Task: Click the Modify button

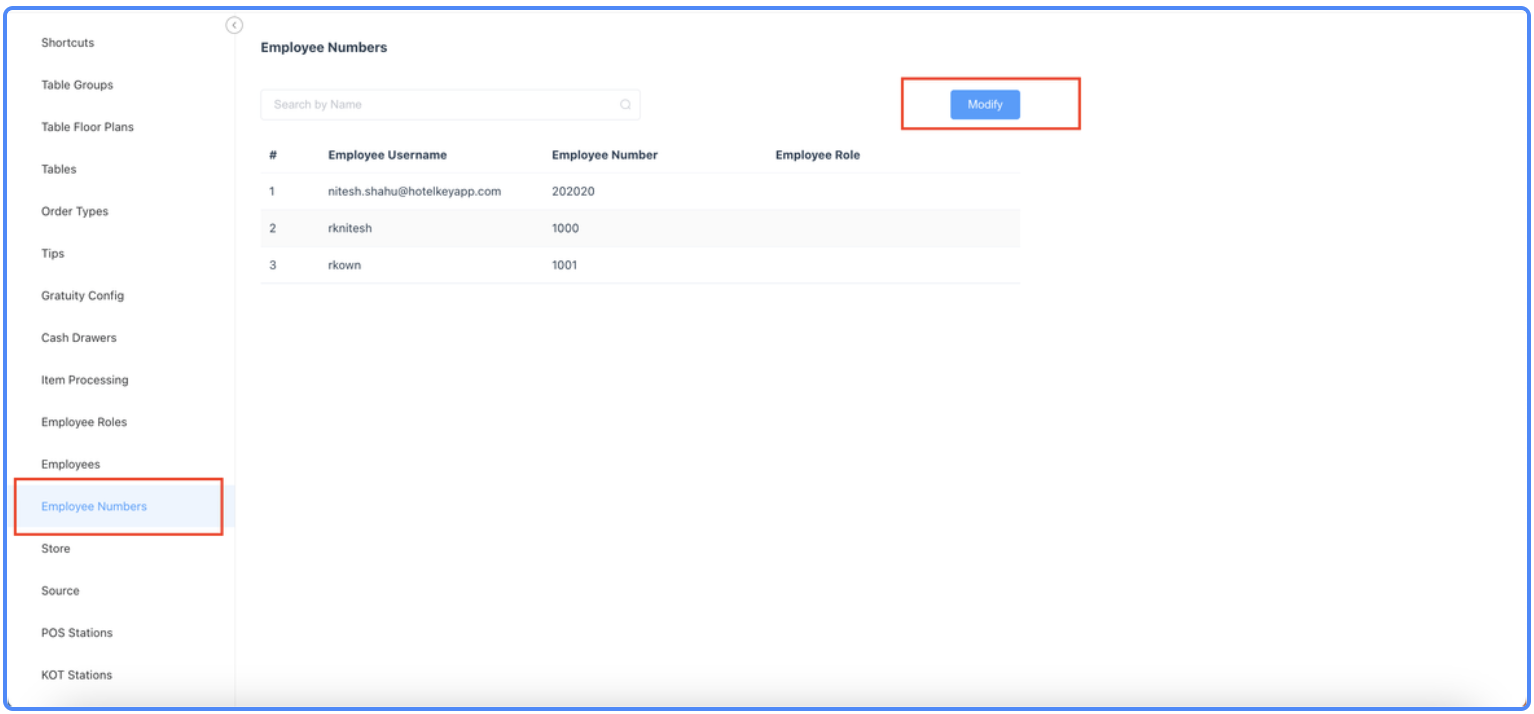Action: [x=984, y=105]
